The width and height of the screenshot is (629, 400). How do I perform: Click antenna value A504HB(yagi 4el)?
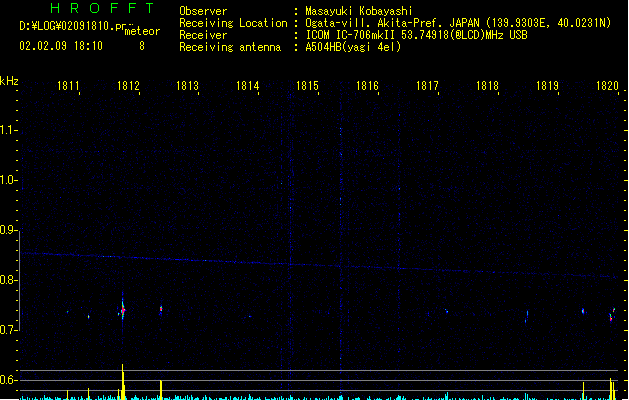coord(353,47)
